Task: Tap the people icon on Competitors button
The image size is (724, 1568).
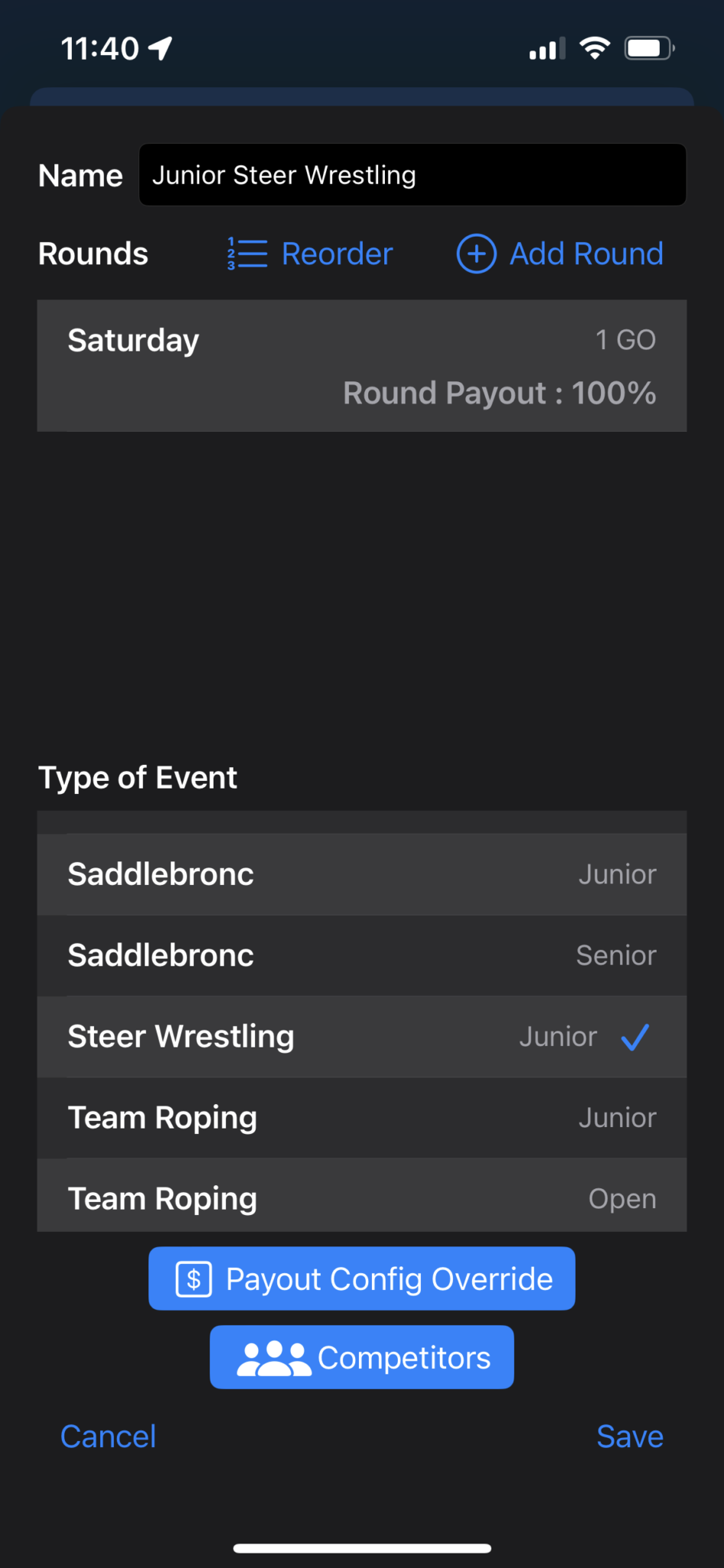Action: pyautogui.click(x=273, y=1358)
